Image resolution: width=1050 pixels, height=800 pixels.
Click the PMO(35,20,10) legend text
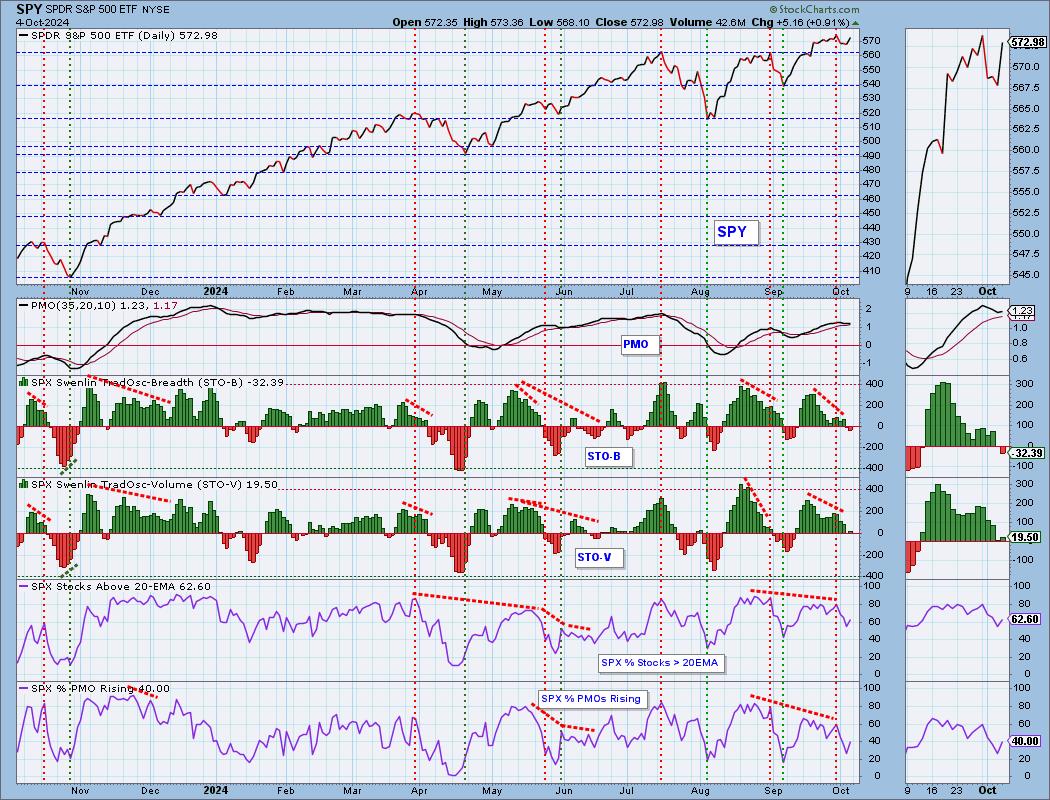[98, 305]
